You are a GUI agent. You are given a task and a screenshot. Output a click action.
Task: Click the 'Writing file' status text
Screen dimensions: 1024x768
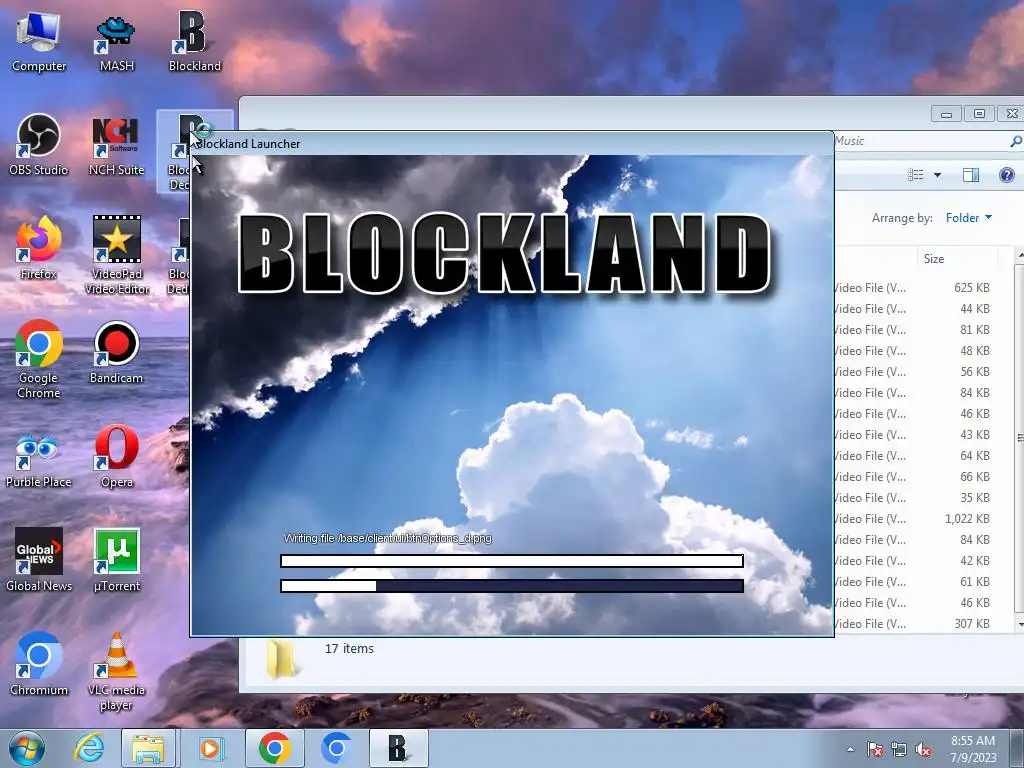point(388,538)
